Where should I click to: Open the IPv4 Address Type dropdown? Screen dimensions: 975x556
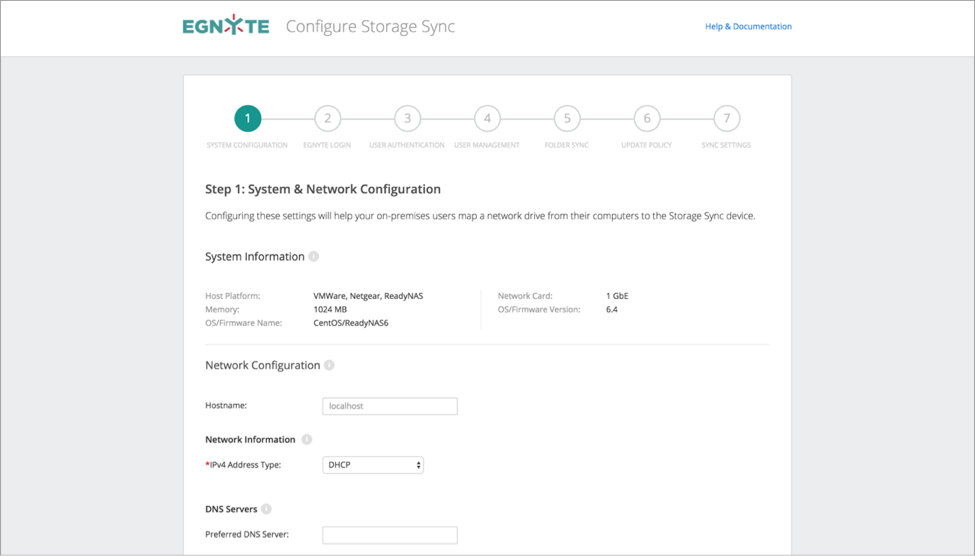click(373, 465)
